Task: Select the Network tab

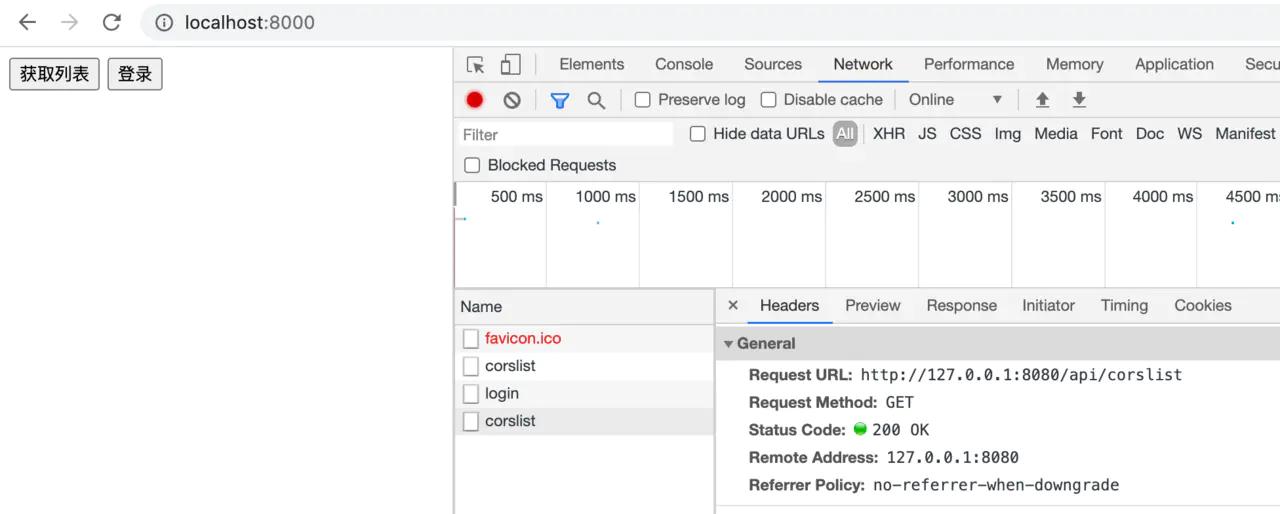Action: pyautogui.click(x=863, y=64)
